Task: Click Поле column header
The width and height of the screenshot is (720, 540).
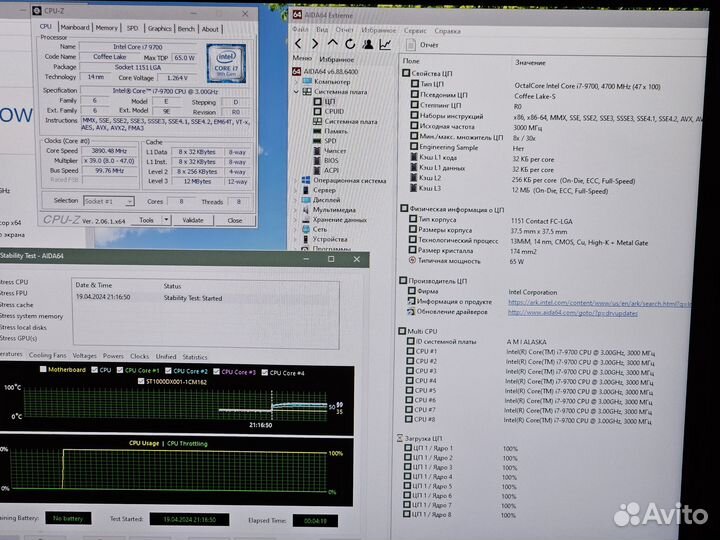Action: tap(411, 61)
